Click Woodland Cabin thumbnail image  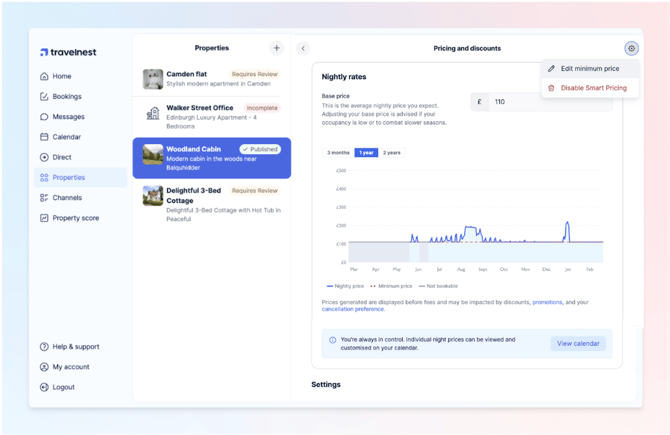tap(153, 154)
